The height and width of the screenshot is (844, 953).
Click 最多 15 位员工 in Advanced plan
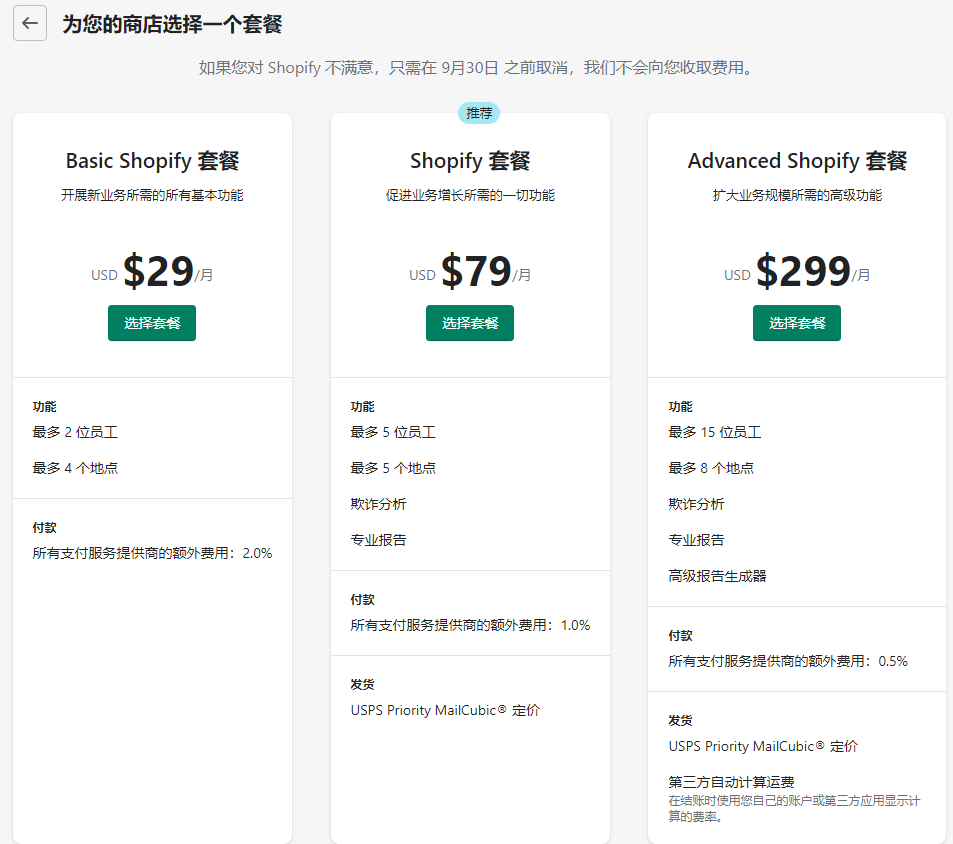coord(715,432)
